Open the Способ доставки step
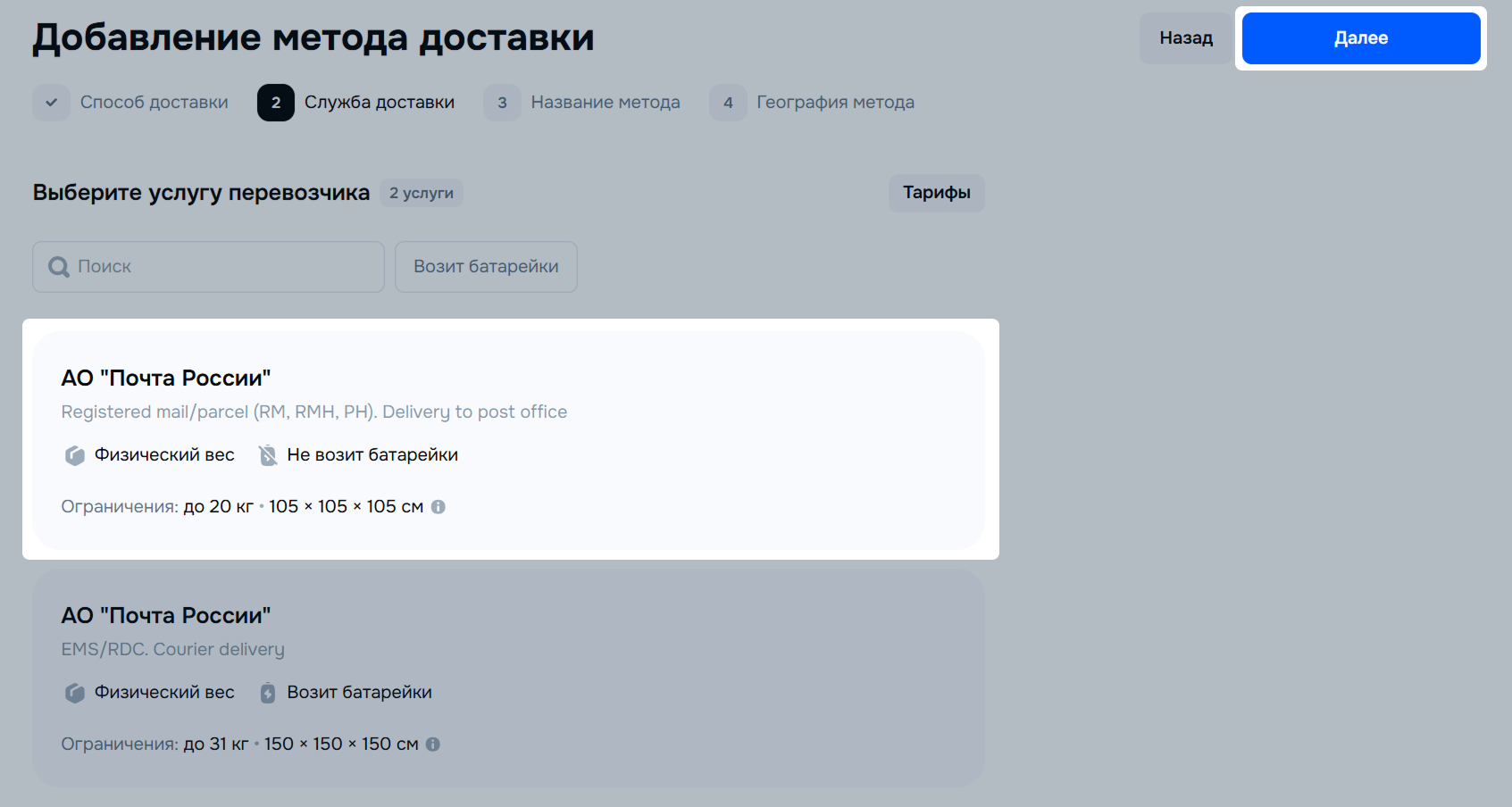Image resolution: width=1512 pixels, height=807 pixels. 154,103
